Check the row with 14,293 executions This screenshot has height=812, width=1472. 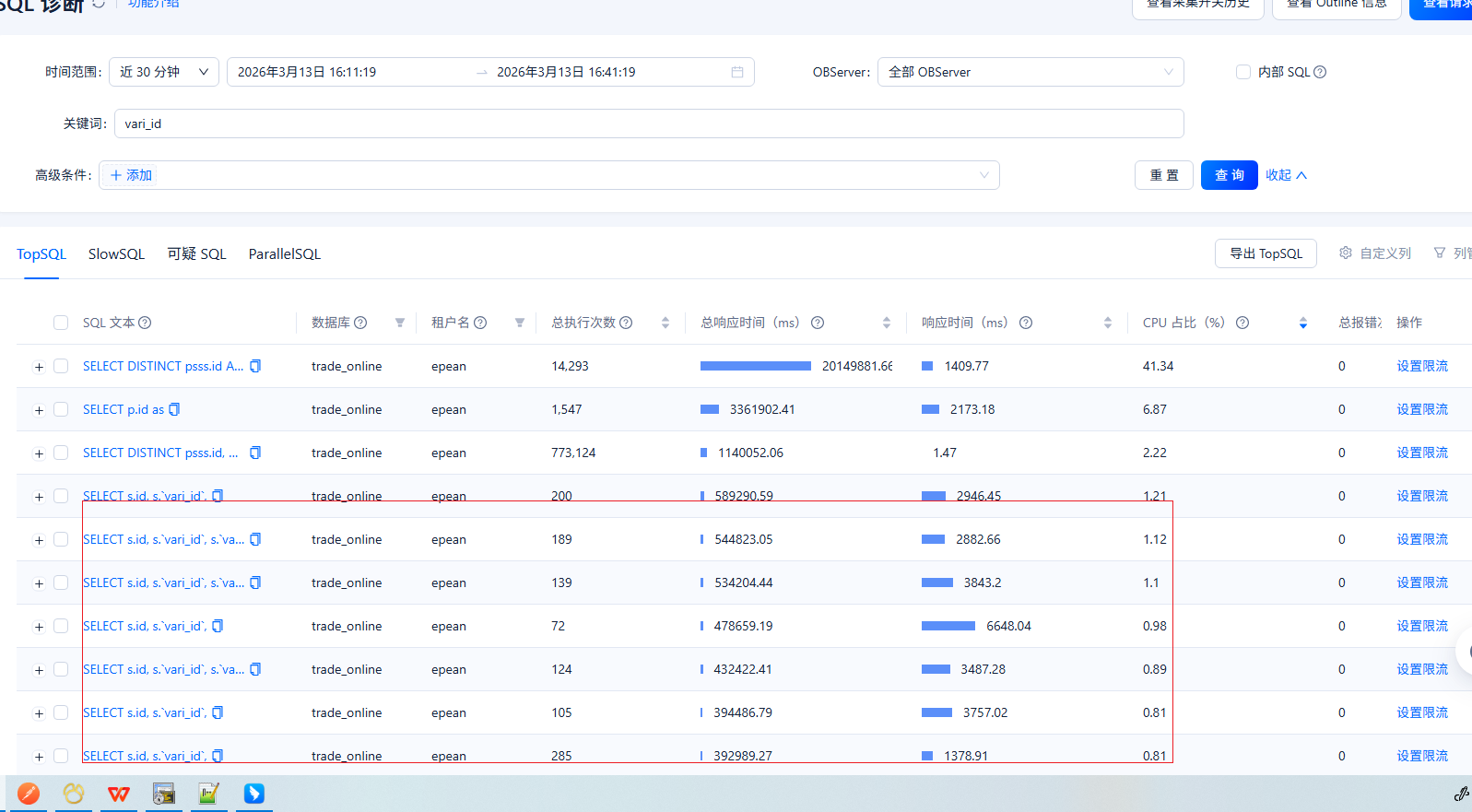tap(61, 366)
